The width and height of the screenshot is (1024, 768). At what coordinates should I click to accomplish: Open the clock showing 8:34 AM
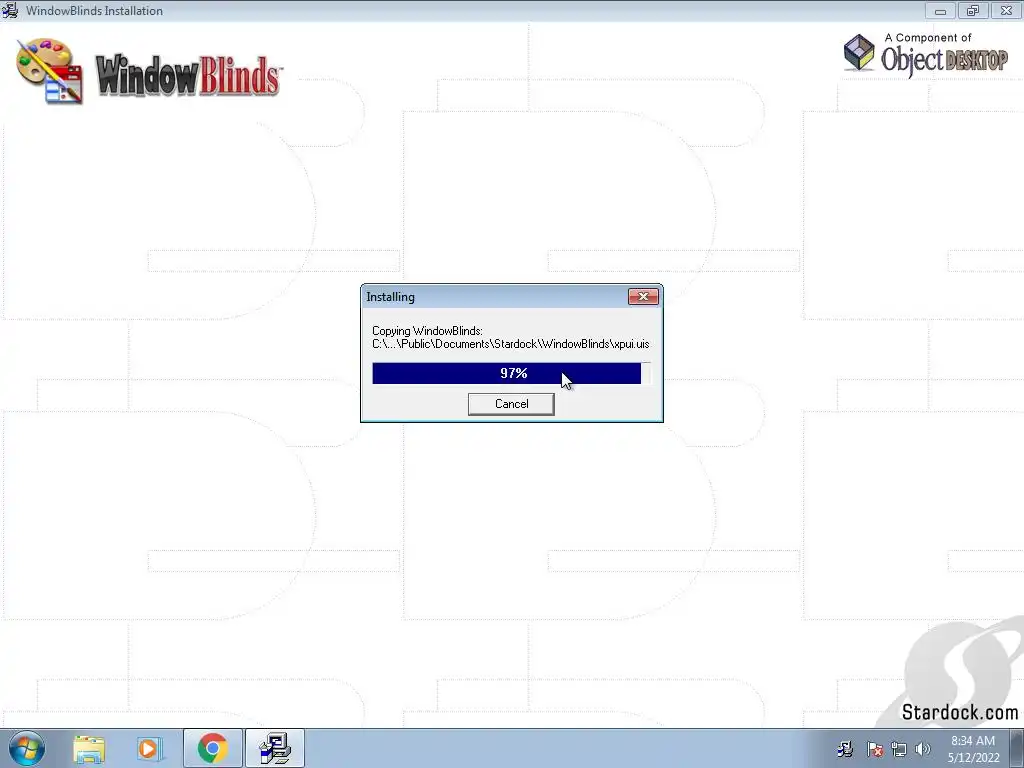pyautogui.click(x=973, y=749)
